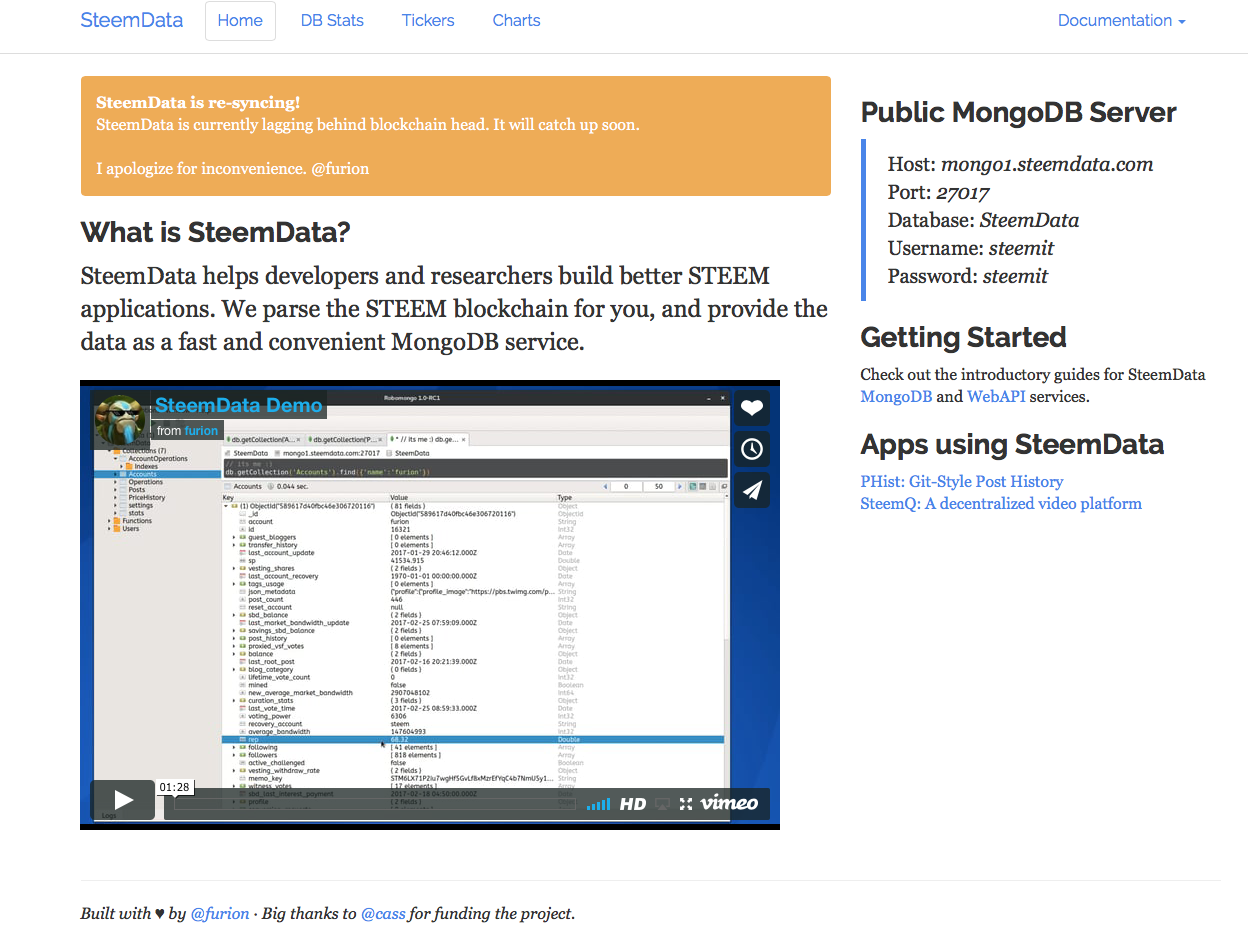1248x938 pixels.
Task: Open the DB Stats page
Action: click(332, 20)
